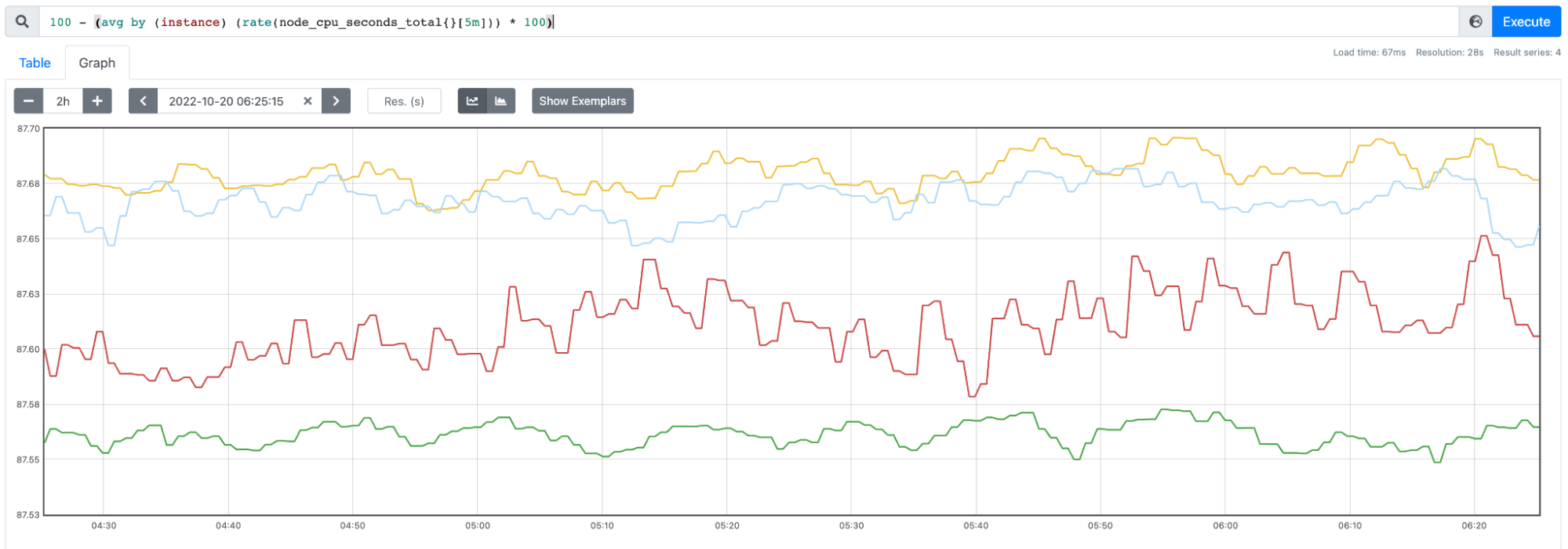Click the 06:20 x-axis label

coord(1475,525)
